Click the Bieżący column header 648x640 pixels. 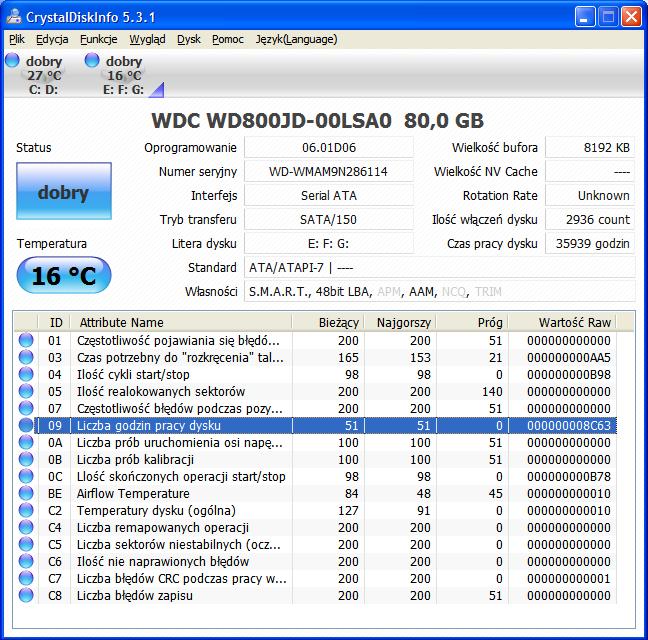[328, 322]
